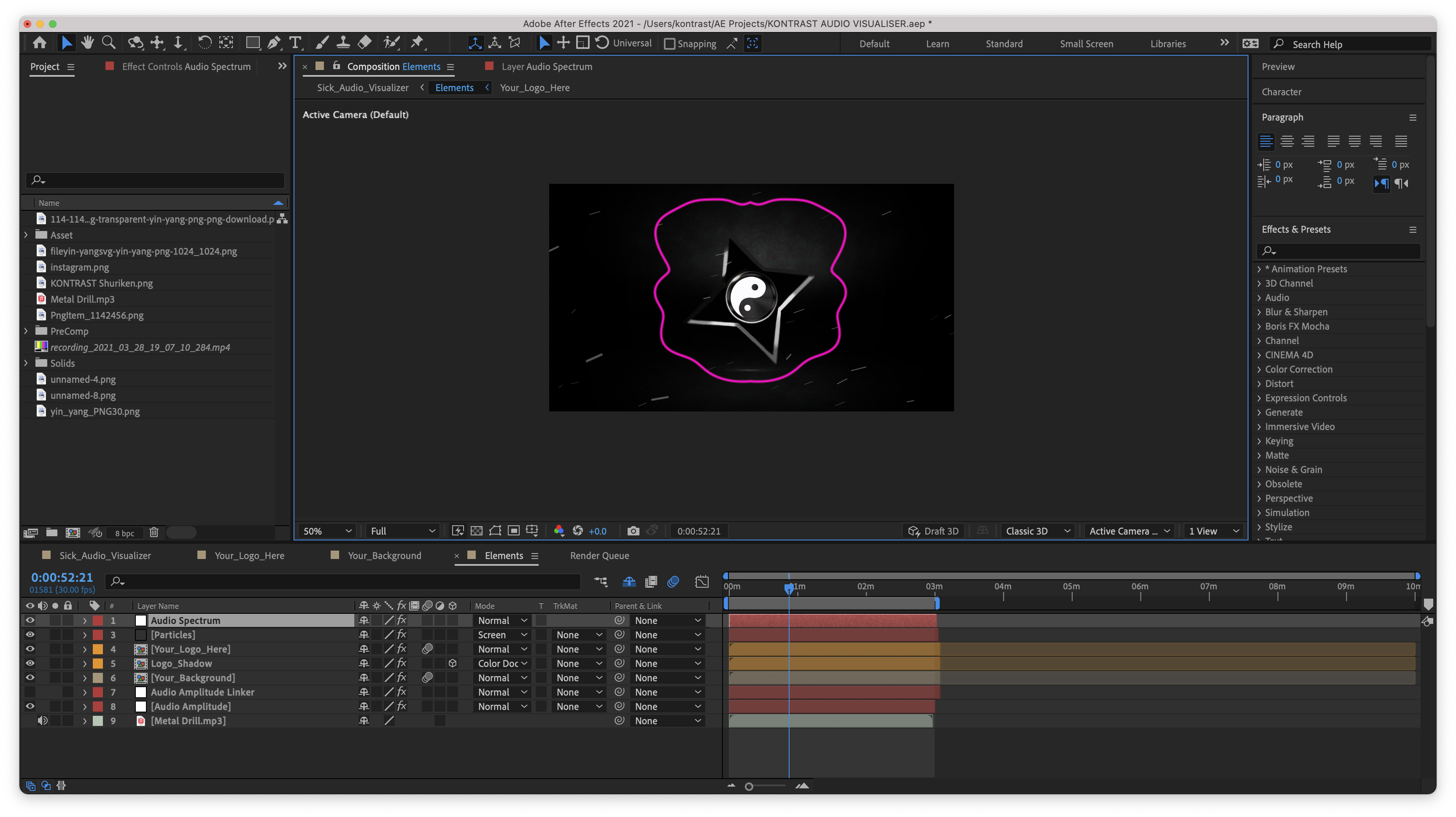Switch to the Small Screen workspace
1456x817 pixels.
pos(1087,44)
